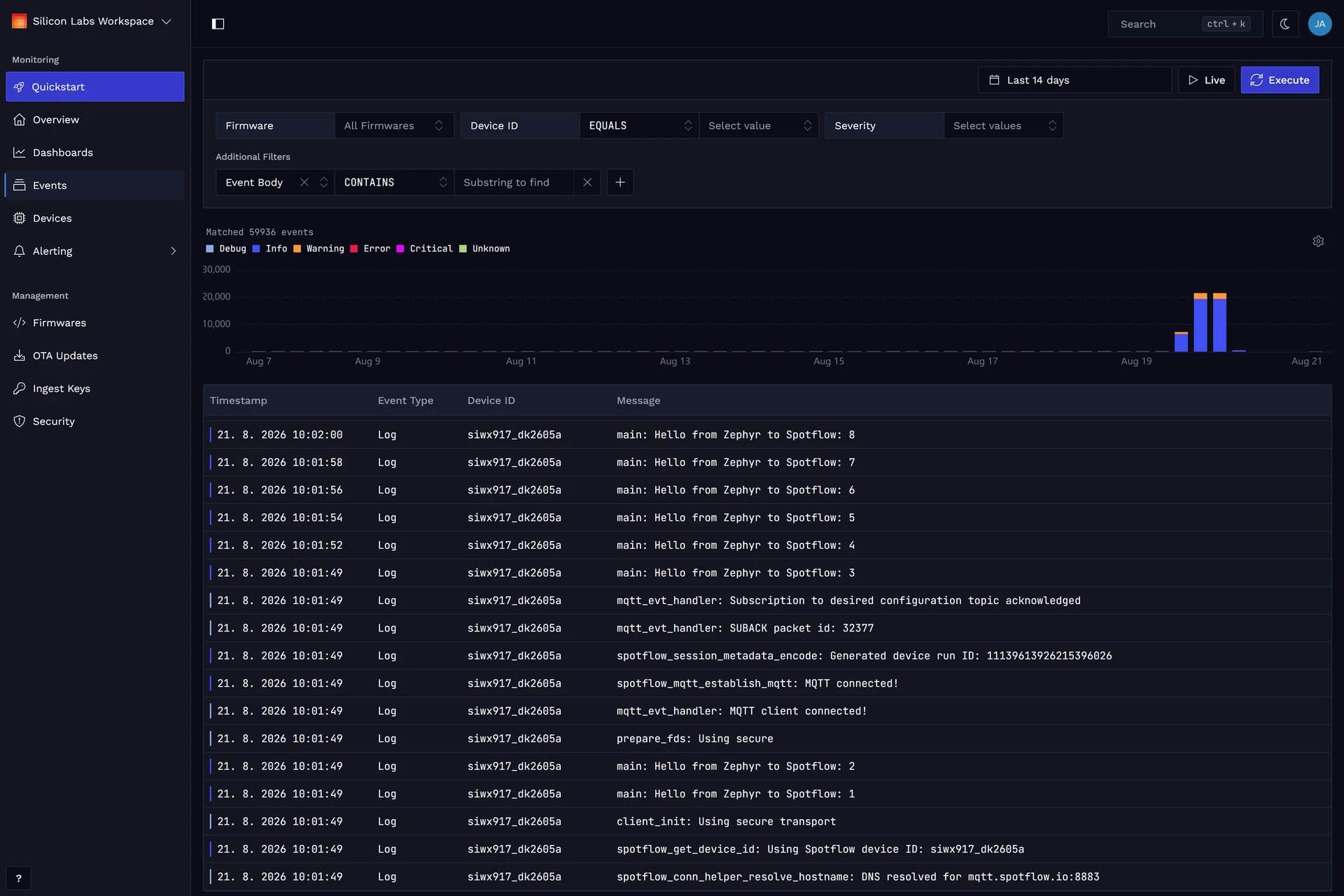Viewport: 1344px width, 896px height.
Task: Enable Live event streaming
Action: pyautogui.click(x=1206, y=80)
